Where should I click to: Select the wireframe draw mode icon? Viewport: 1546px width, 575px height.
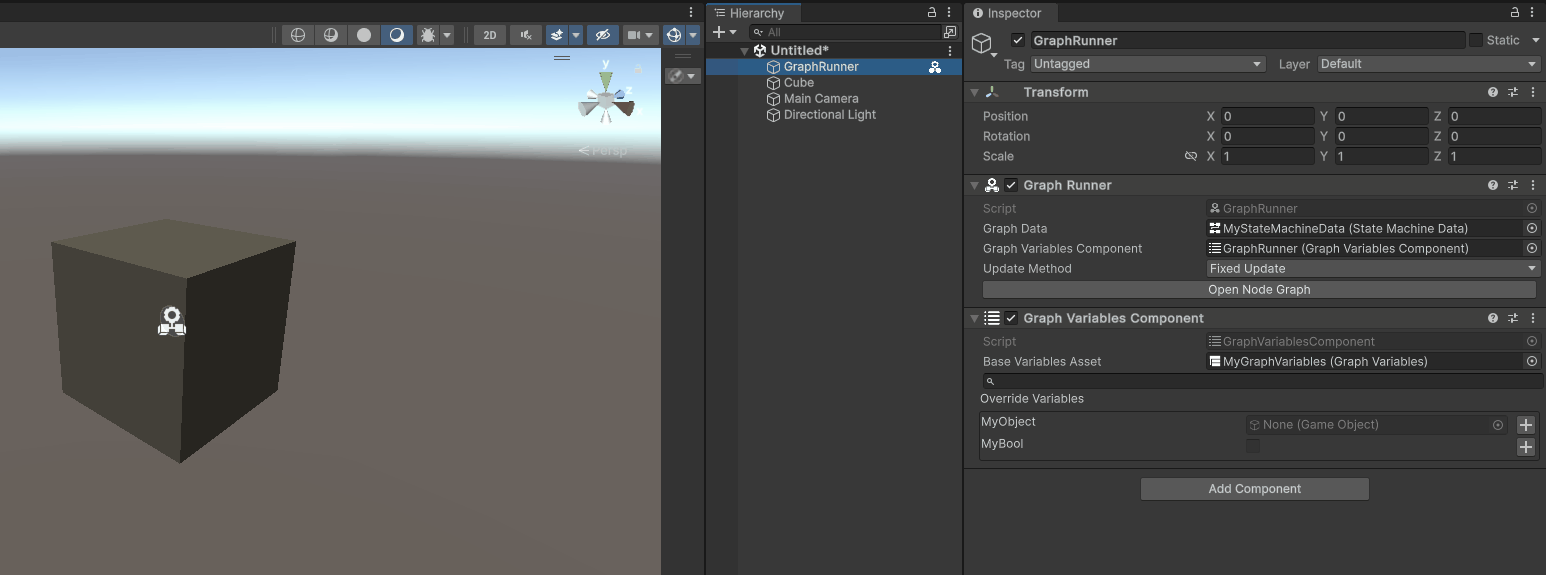pyautogui.click(x=297, y=35)
